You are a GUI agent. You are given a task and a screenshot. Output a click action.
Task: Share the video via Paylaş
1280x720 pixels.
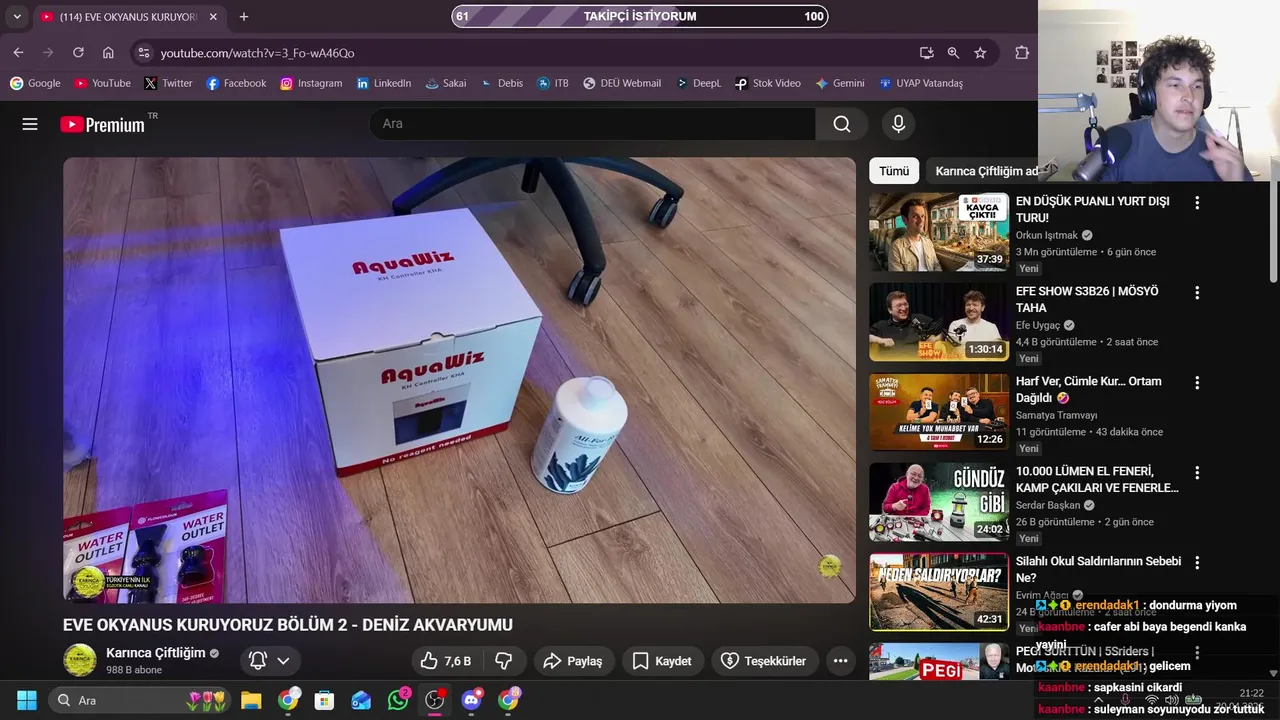[x=573, y=661]
